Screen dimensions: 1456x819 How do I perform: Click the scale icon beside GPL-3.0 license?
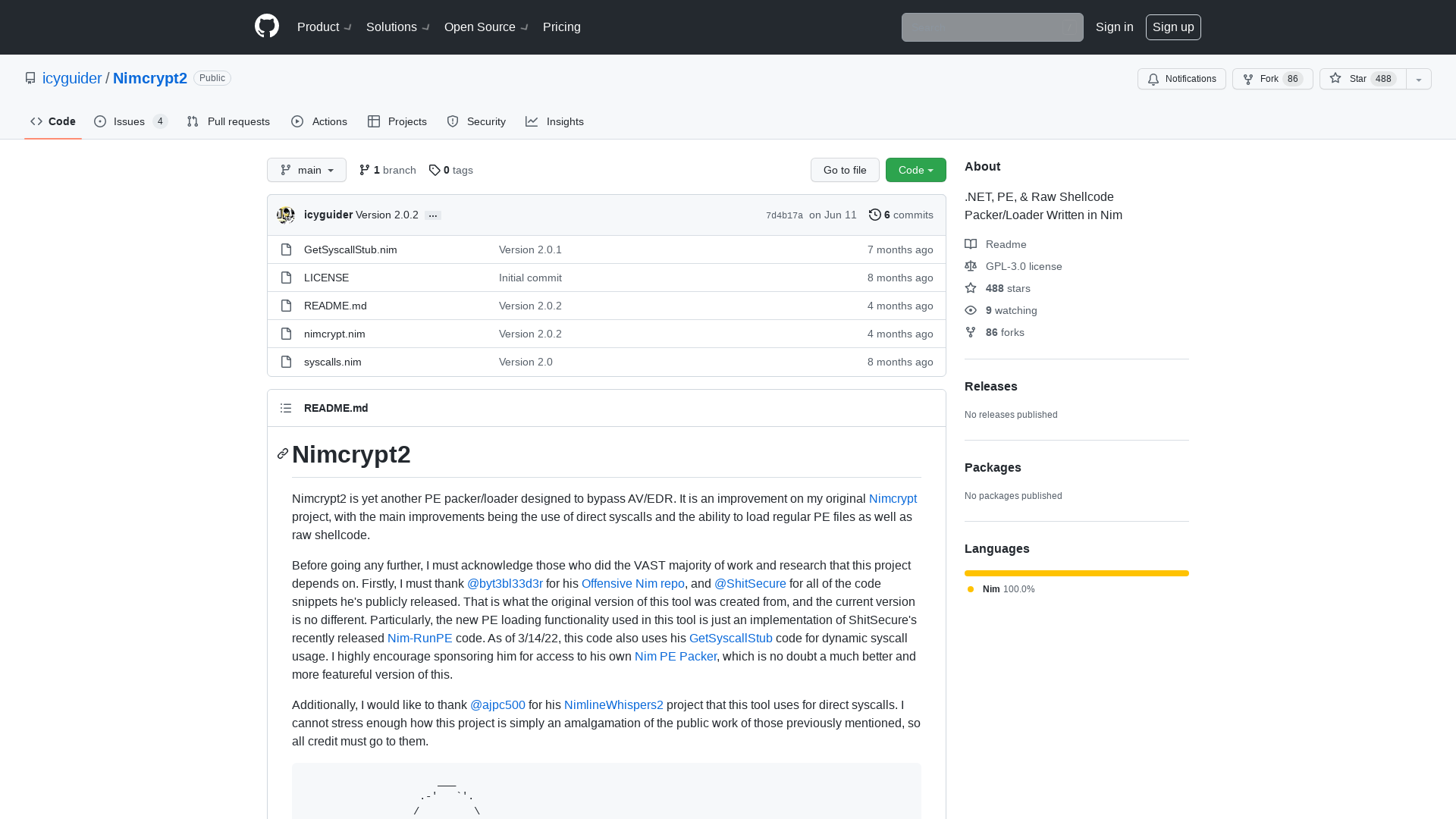click(x=971, y=266)
